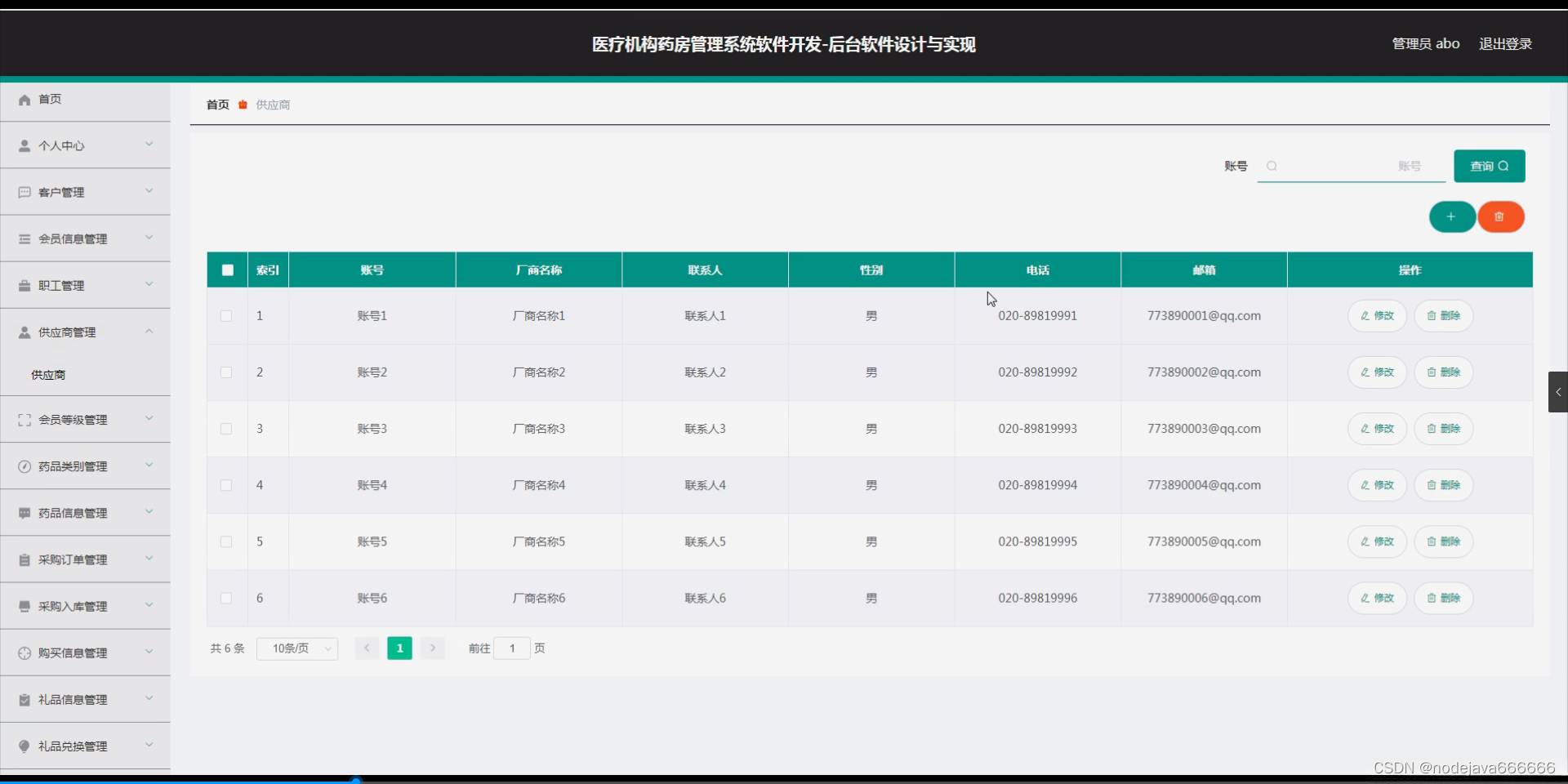Check the row checkbox for 账号4
This screenshot has width=1568, height=784.
click(226, 485)
